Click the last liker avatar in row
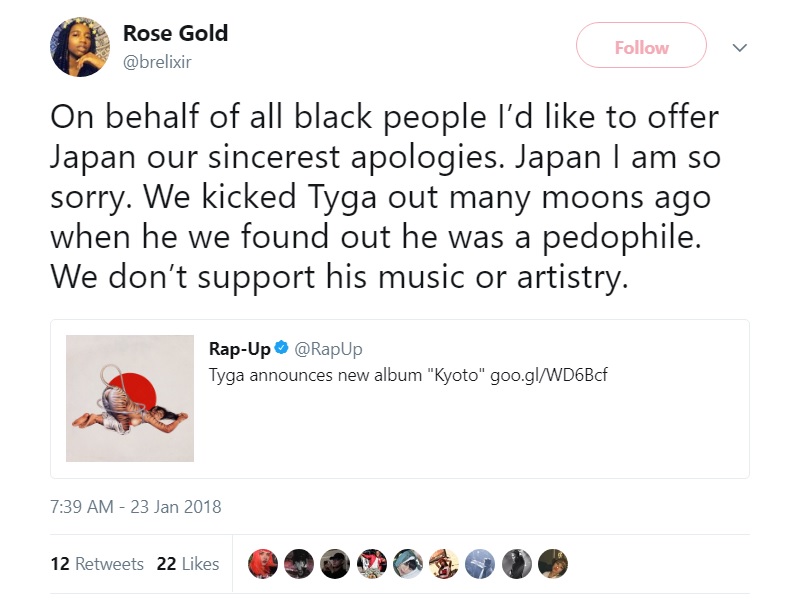 pyautogui.click(x=553, y=564)
